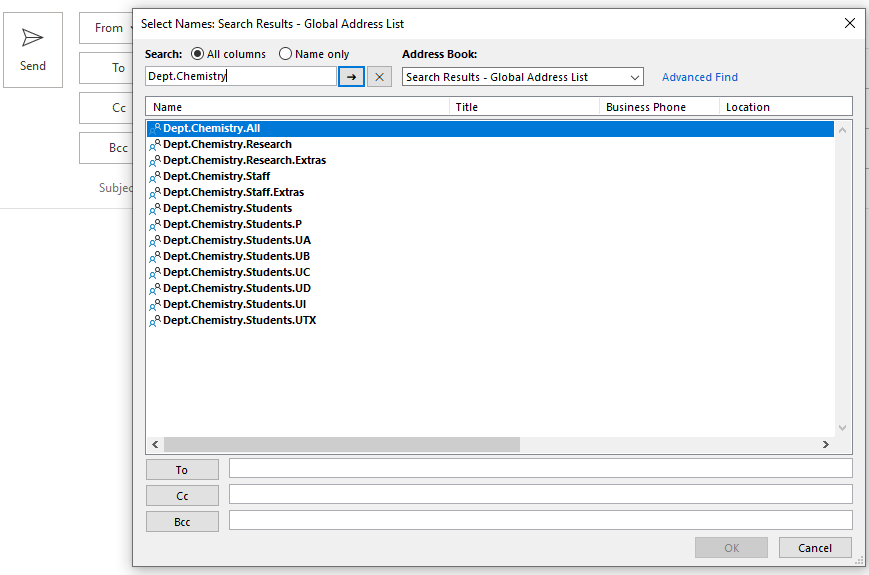Image resolution: width=869 pixels, height=575 pixels.
Task: Click the Business Phone column header
Action: [658, 107]
